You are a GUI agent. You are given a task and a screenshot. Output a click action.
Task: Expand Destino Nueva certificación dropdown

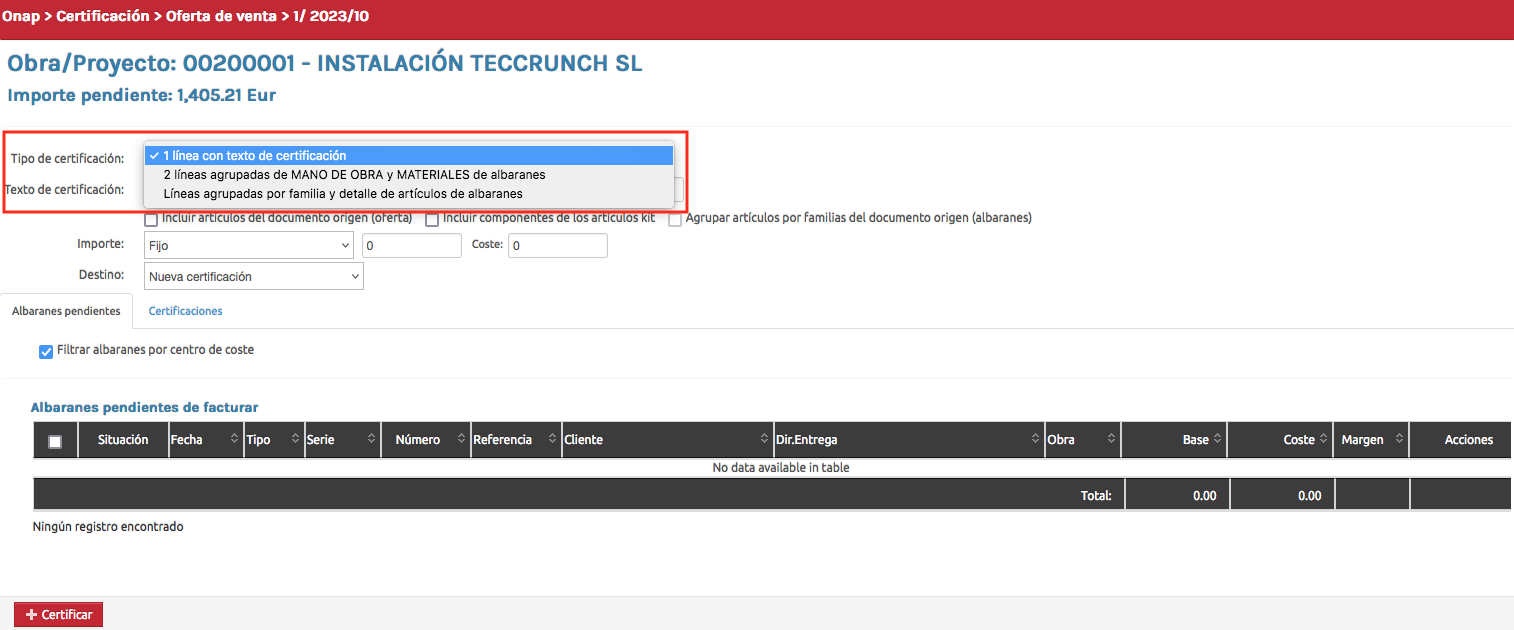click(253, 276)
